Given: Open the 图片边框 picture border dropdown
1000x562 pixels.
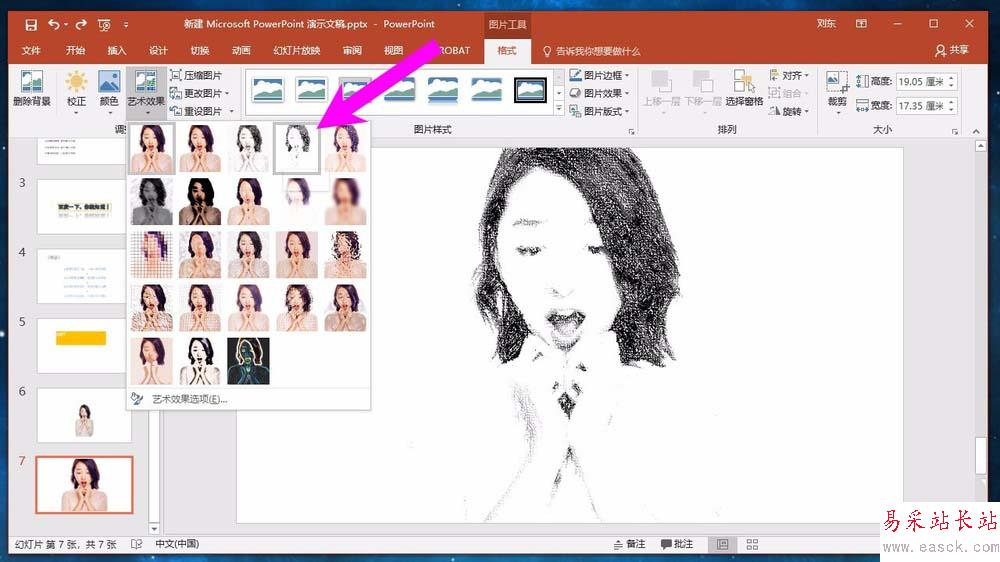Looking at the screenshot, I should 599,75.
